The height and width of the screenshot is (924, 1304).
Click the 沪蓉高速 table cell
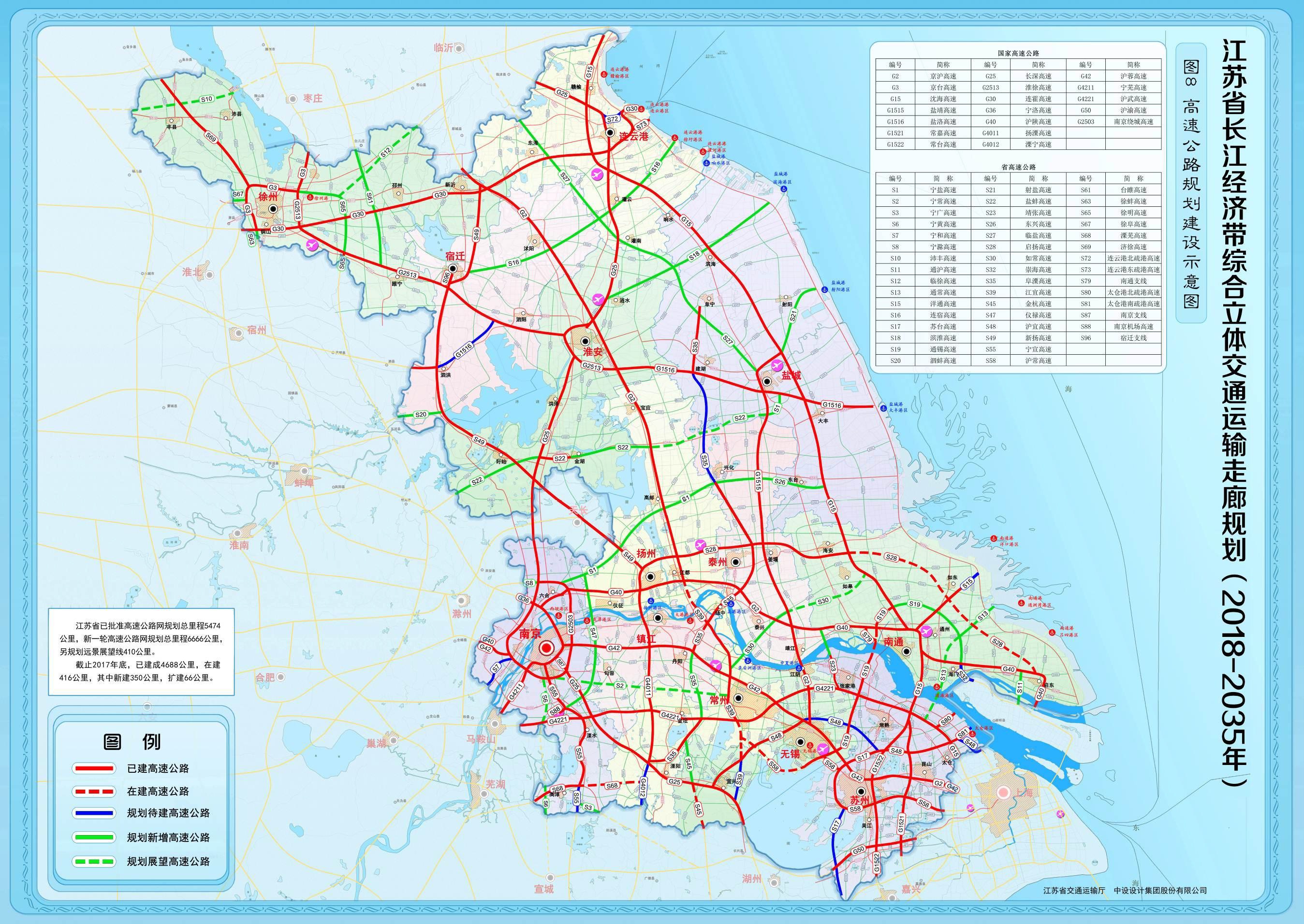(x=1133, y=76)
